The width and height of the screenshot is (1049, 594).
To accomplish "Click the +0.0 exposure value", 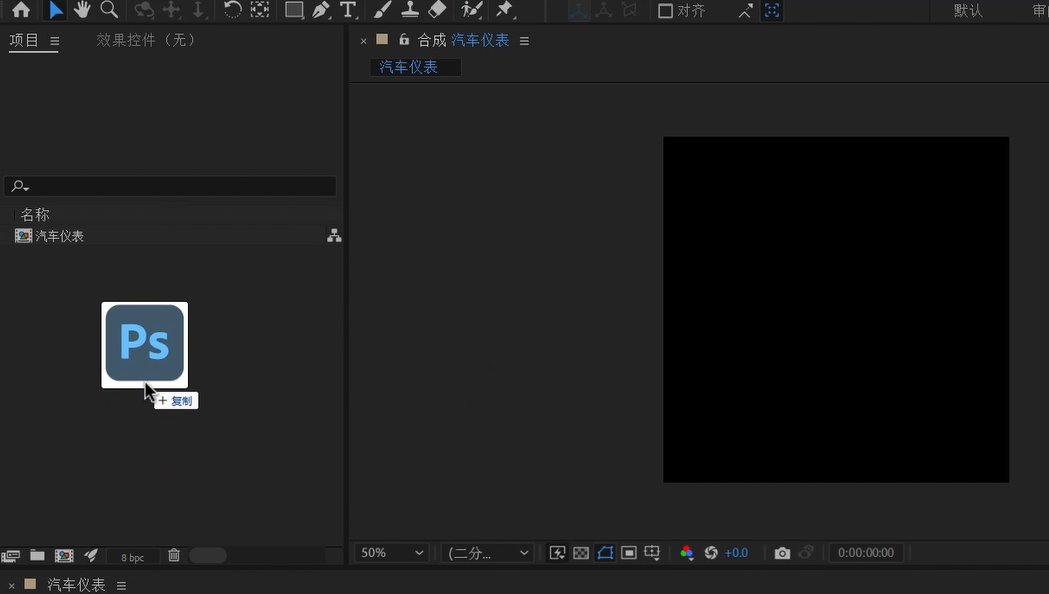I will pyautogui.click(x=736, y=553).
